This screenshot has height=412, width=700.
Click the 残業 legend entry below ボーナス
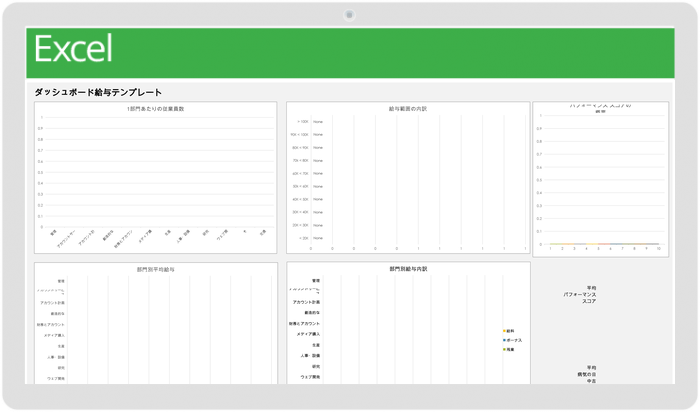[x=508, y=350]
